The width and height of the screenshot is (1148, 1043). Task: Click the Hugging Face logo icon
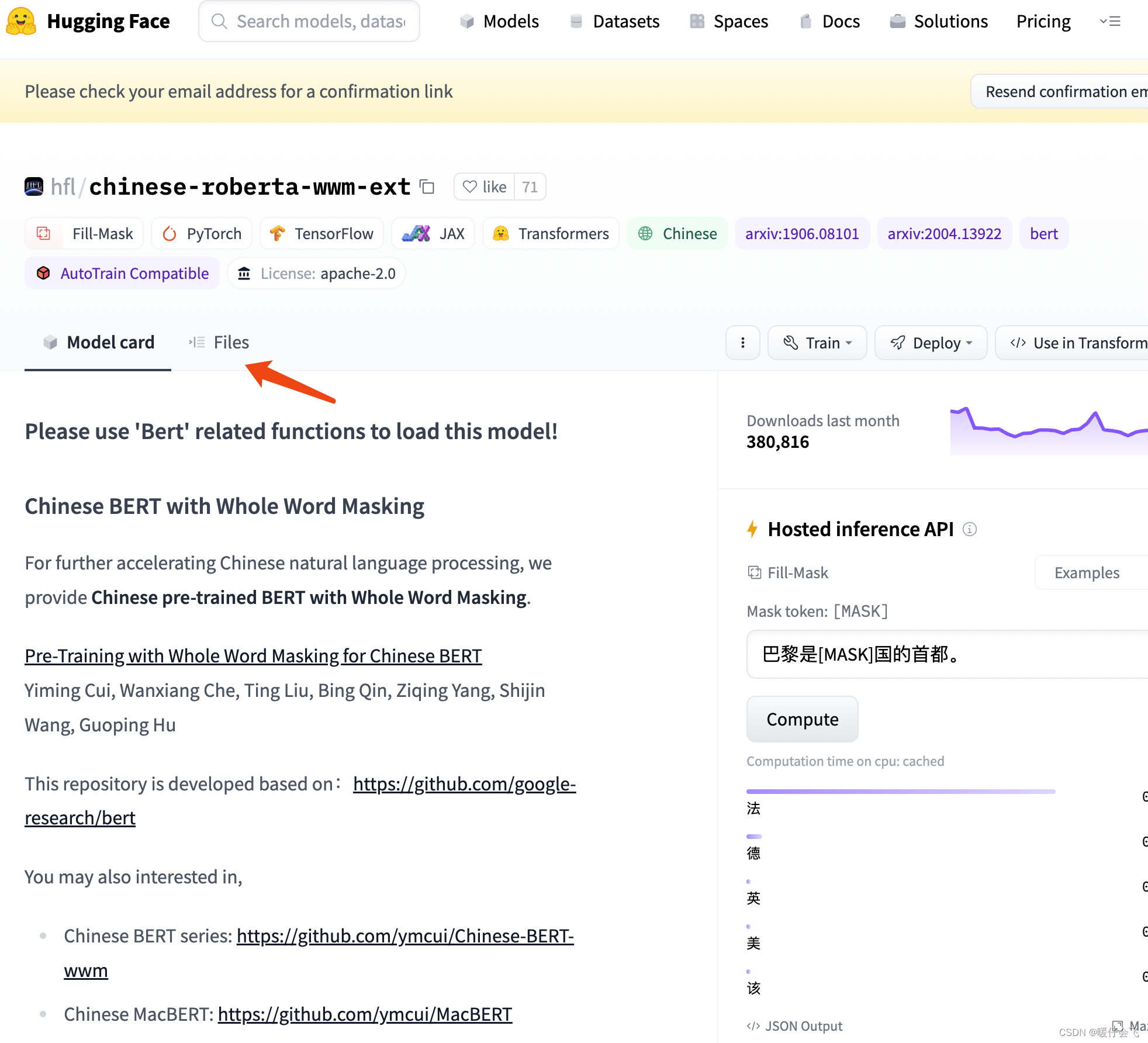21,21
